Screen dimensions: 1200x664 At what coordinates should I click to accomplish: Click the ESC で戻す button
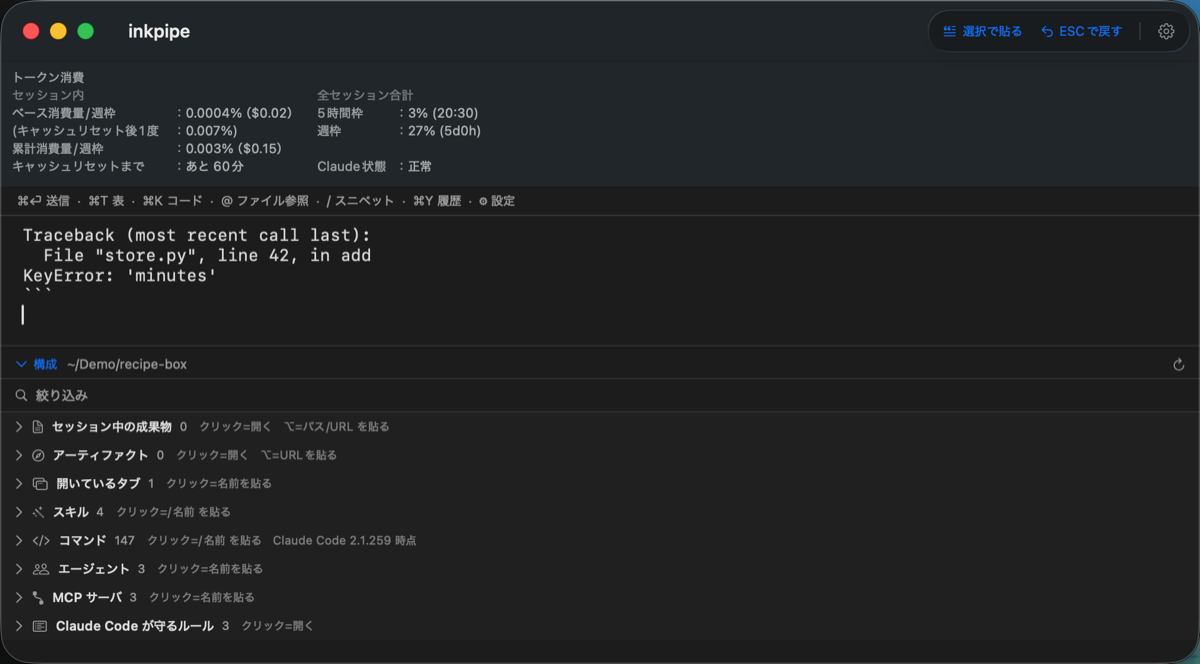tap(1081, 31)
